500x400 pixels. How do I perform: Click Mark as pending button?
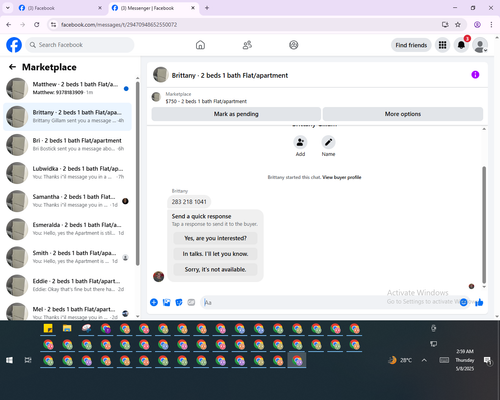tap(236, 114)
